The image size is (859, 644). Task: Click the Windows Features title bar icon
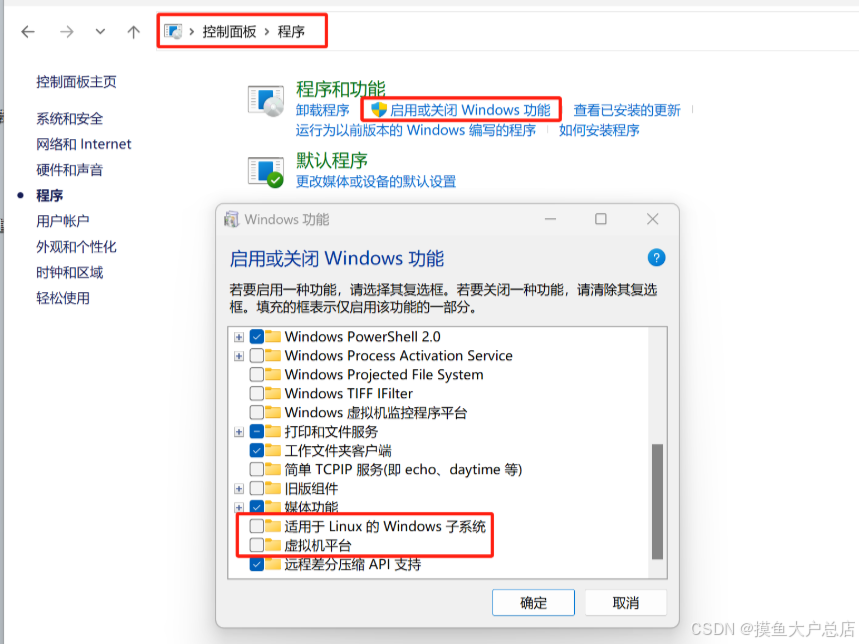[x=231, y=219]
